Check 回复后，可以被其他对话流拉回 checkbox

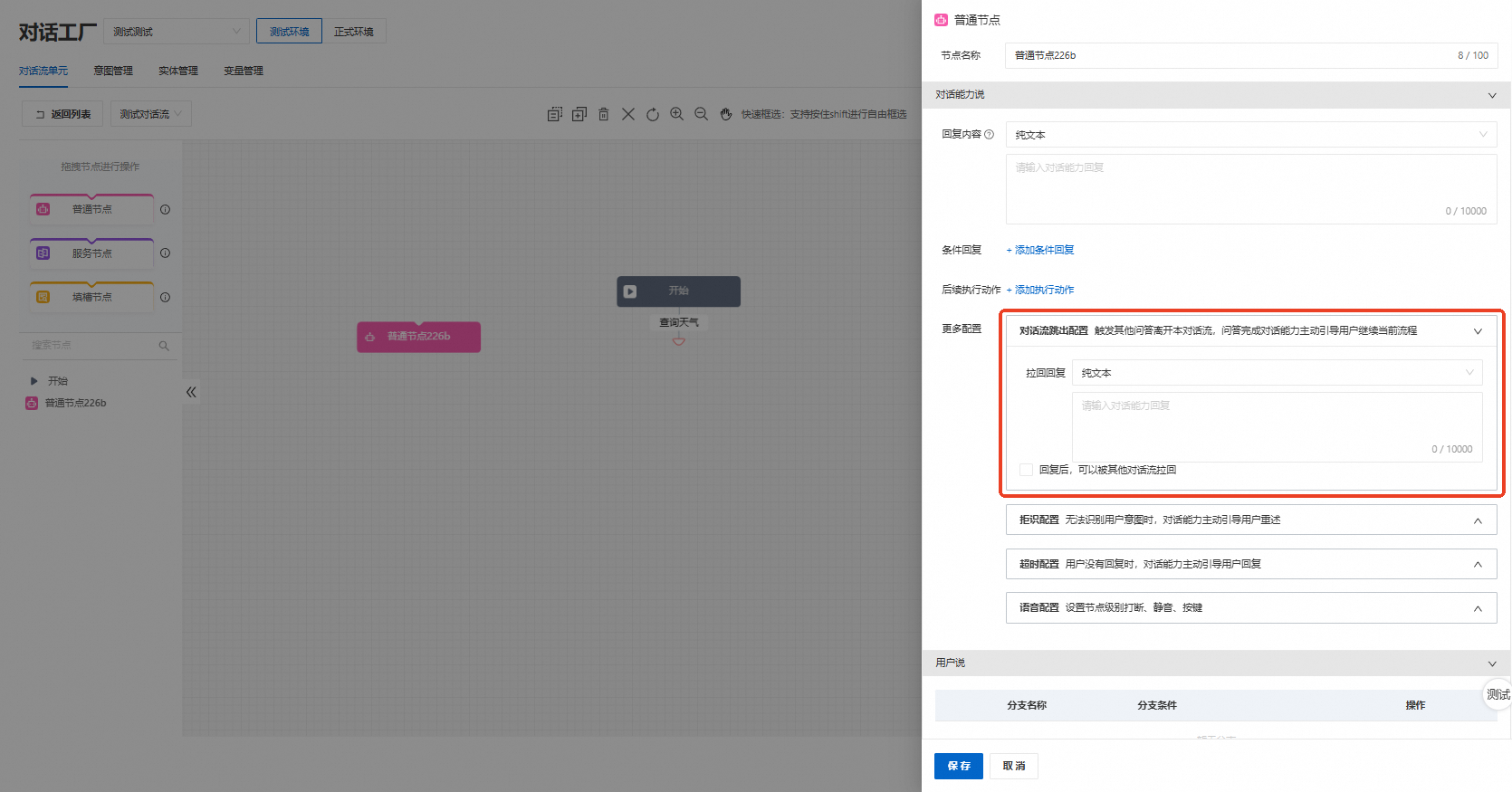pos(1026,470)
